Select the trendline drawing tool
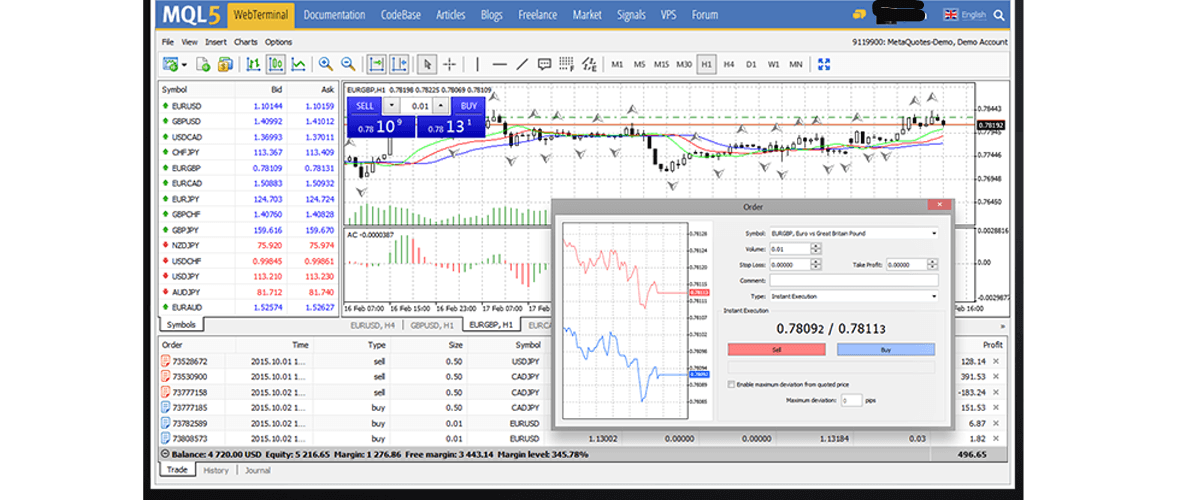This screenshot has width=1200, height=500. click(x=522, y=64)
